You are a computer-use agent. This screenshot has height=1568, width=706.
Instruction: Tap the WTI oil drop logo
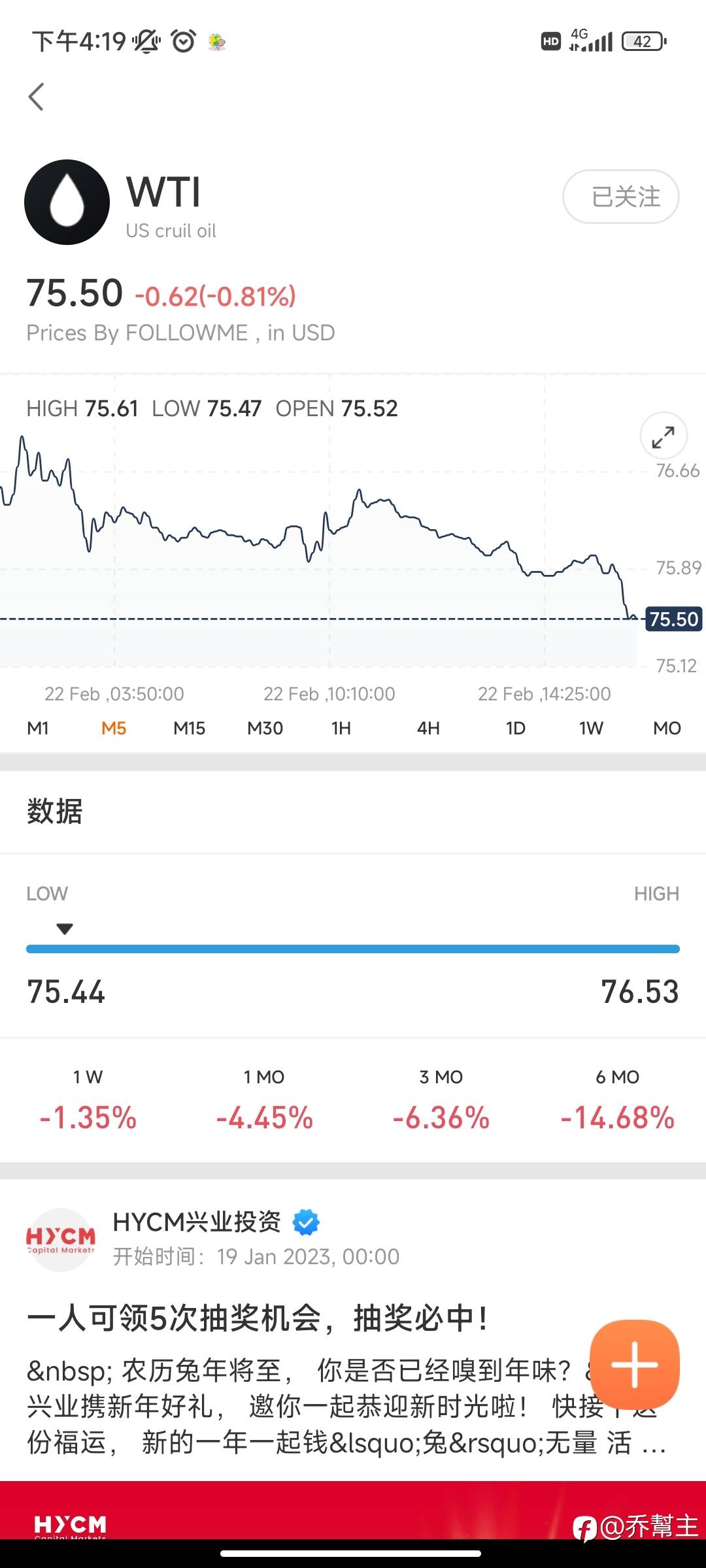pyautogui.click(x=67, y=202)
